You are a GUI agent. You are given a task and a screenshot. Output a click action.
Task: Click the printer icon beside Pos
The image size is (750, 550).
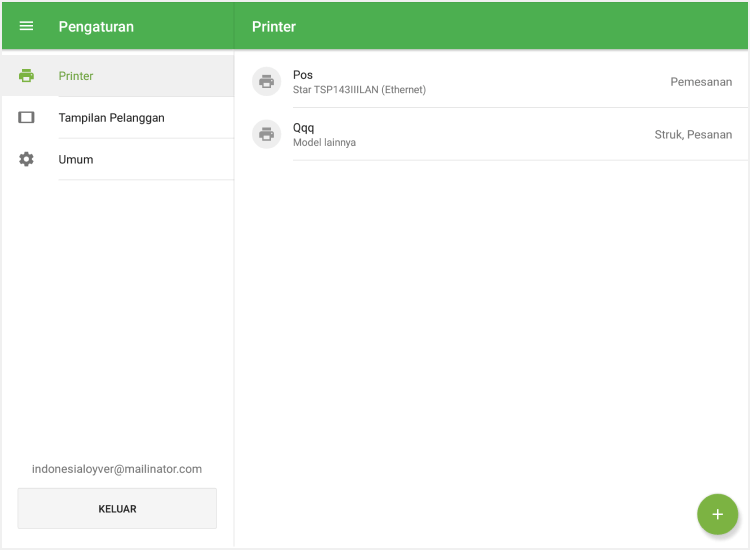266,82
